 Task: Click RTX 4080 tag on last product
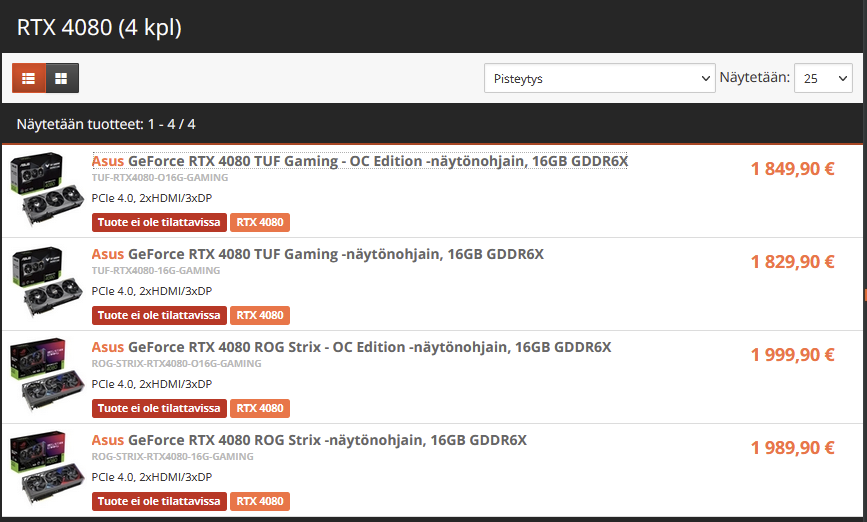[260, 501]
